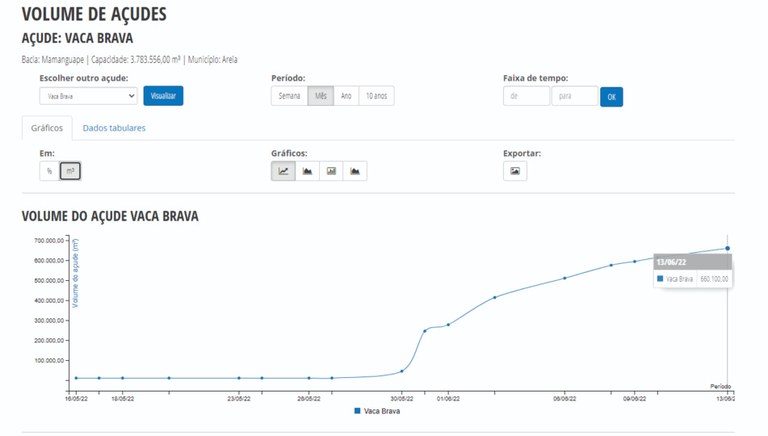Select the line chart type icon
Image resolution: width=768 pixels, height=436 pixels.
point(283,171)
